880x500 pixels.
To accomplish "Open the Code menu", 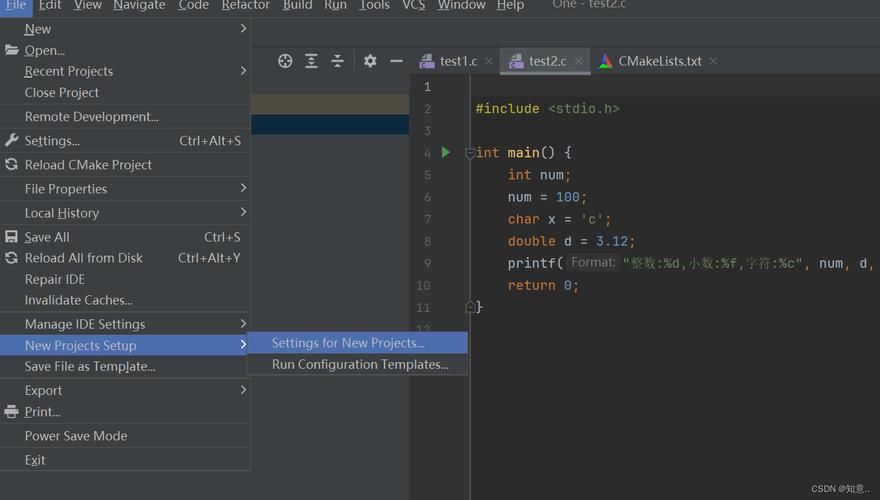I will (x=194, y=5).
